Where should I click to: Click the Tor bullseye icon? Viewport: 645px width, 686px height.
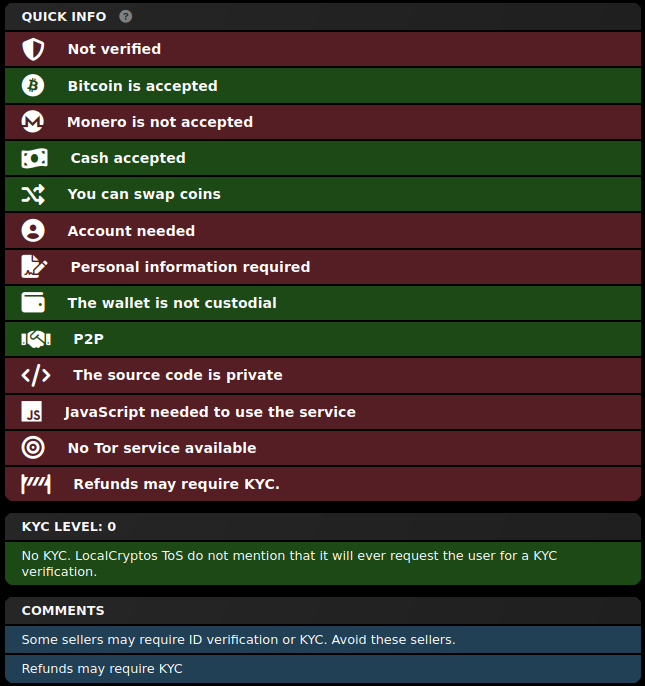coord(33,448)
